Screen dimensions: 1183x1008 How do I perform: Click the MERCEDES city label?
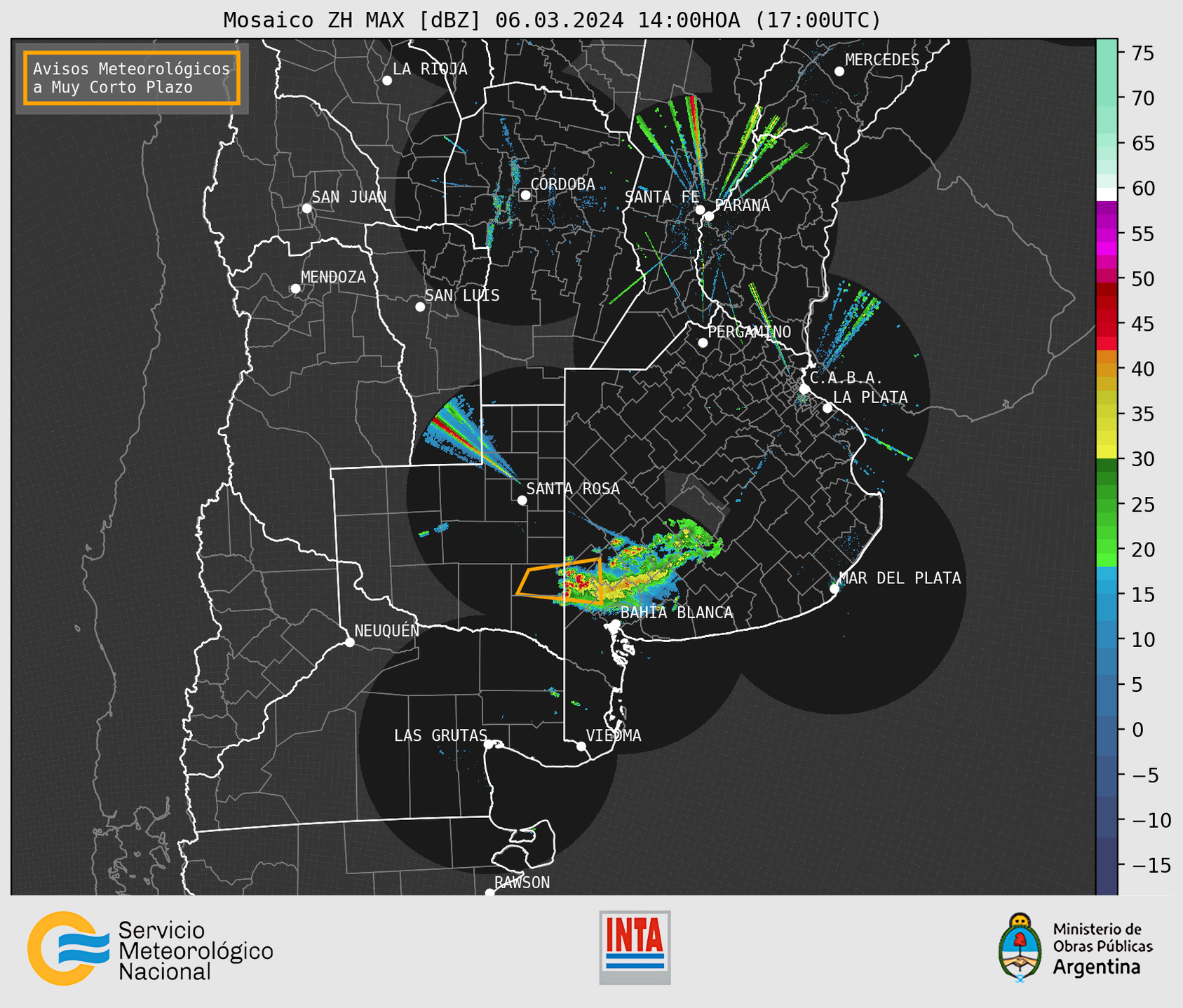point(882,60)
